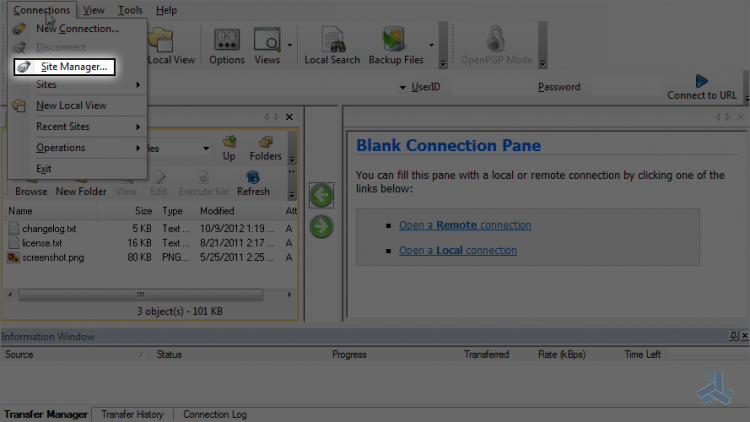Sort files by Size column header

[x=126, y=211]
